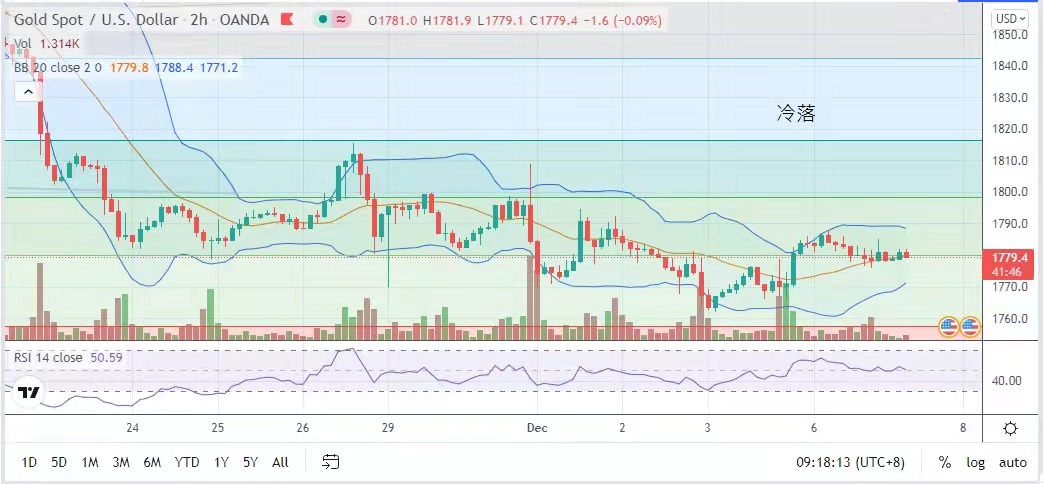Click the RSI 14 close indicator legend
Screen dimensions: 1043x484
click(x=48, y=357)
